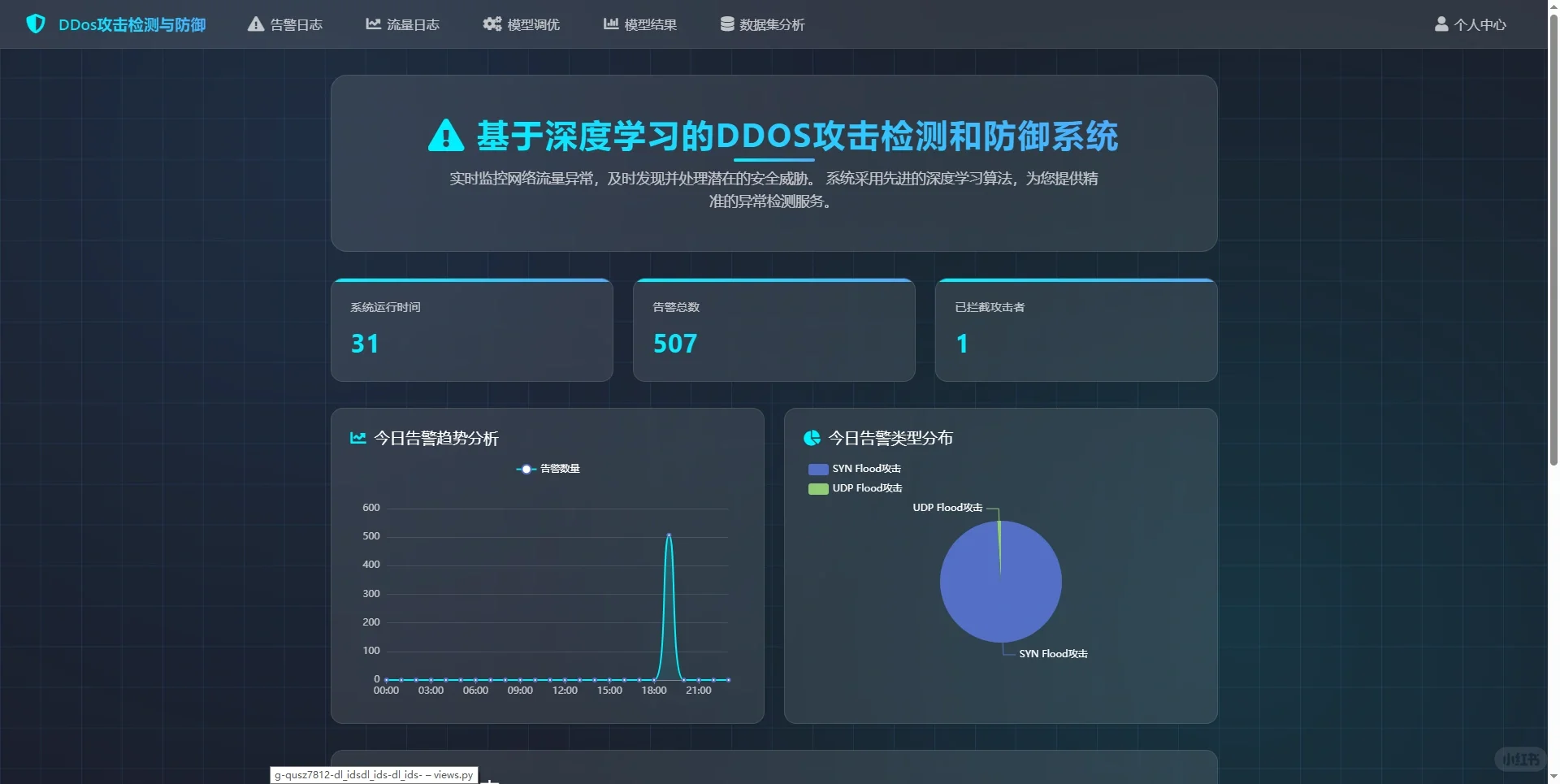Select the warning triangle icon beside 告警日志
This screenshot has width=1560, height=784.
[x=254, y=24]
